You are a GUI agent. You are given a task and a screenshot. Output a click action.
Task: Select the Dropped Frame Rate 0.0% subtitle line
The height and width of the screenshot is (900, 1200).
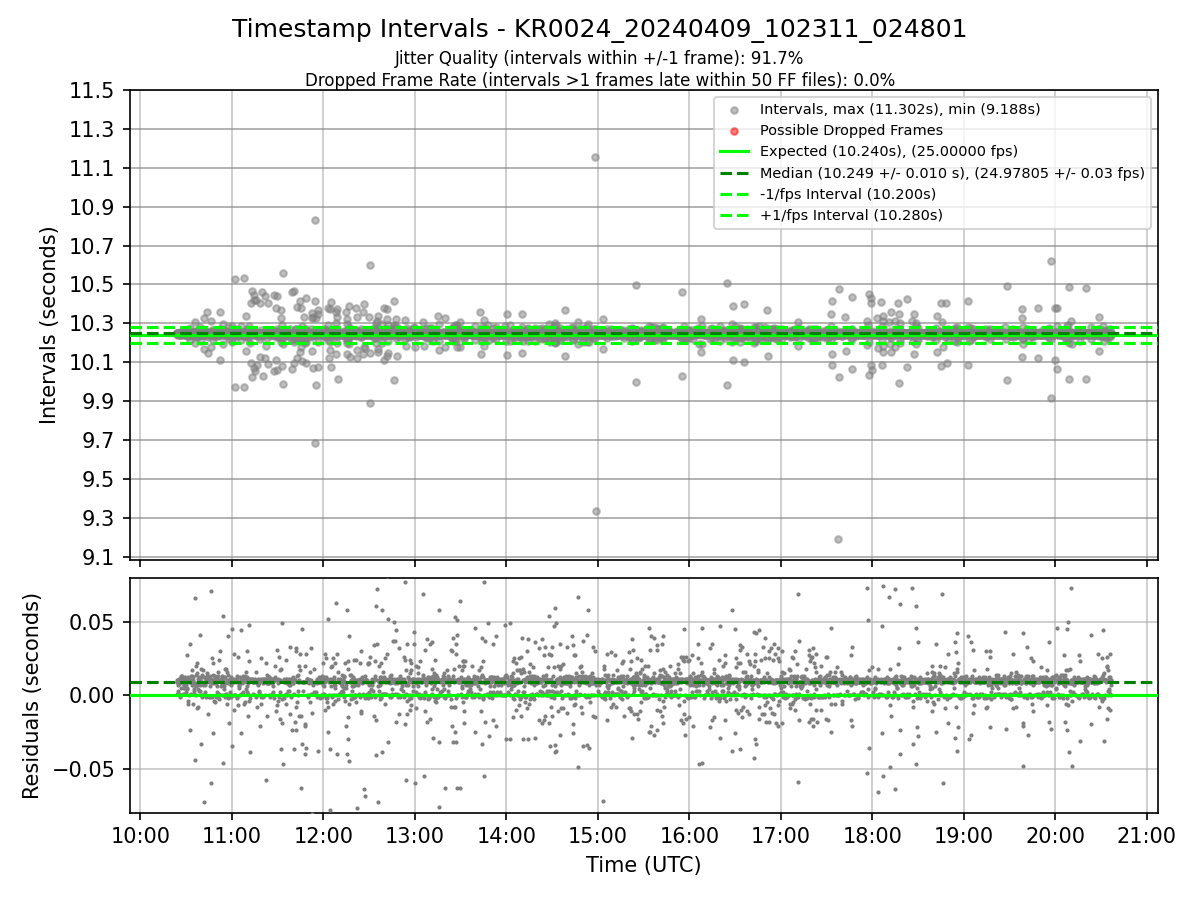(599, 80)
